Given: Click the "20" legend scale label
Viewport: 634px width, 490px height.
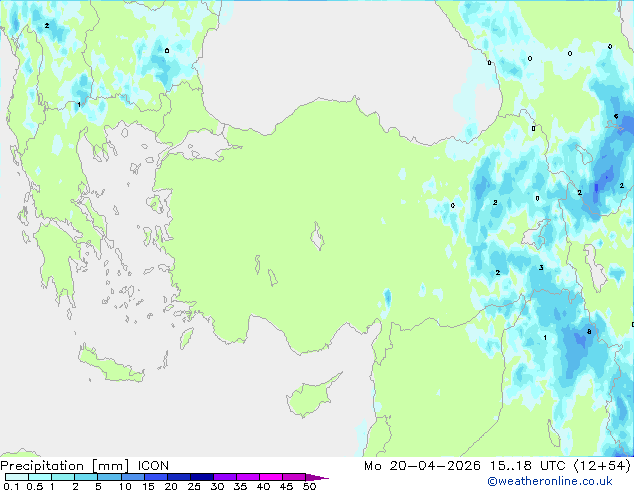Looking at the screenshot, I should click(x=171, y=486).
